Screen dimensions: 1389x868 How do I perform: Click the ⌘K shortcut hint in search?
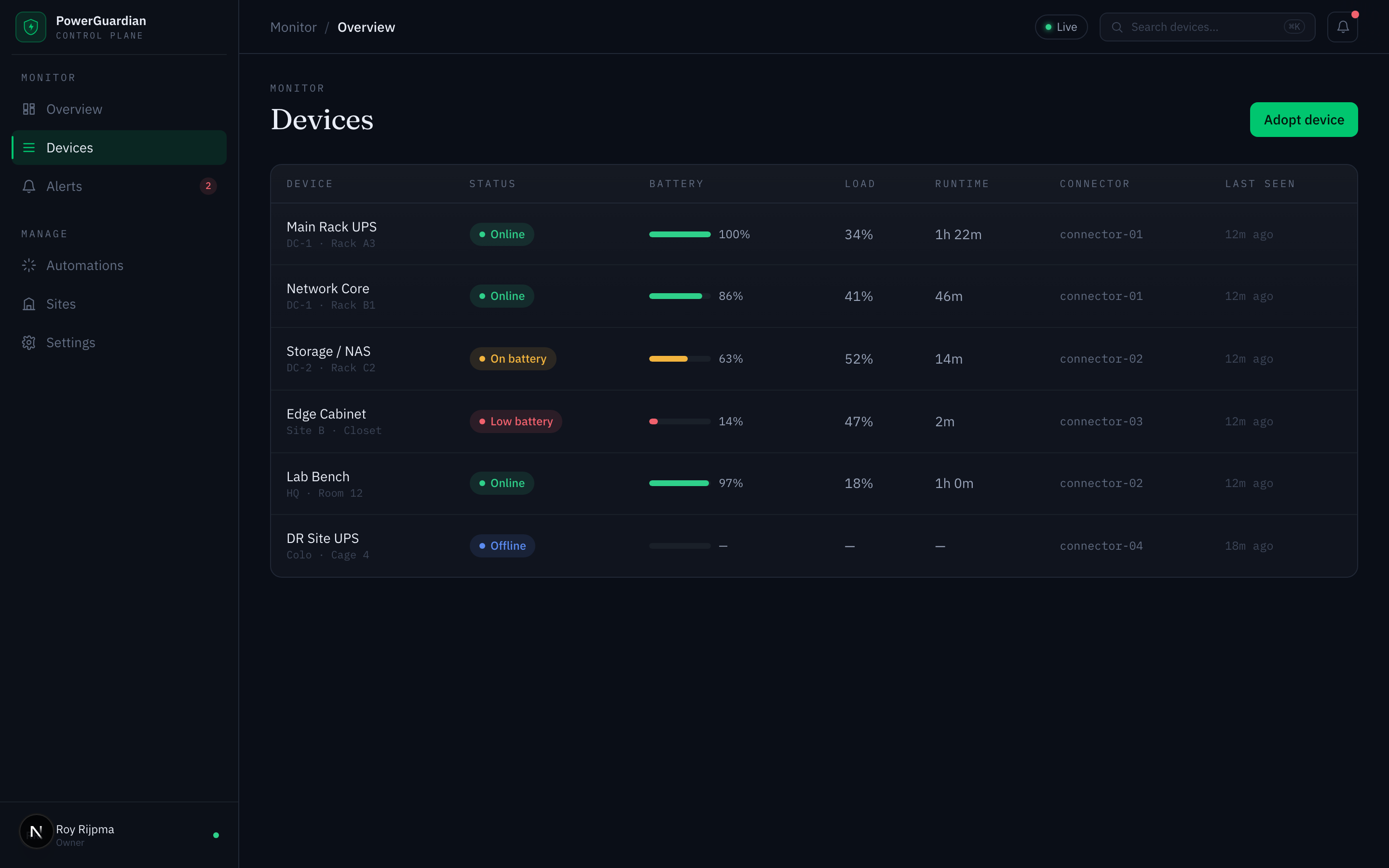(1294, 27)
